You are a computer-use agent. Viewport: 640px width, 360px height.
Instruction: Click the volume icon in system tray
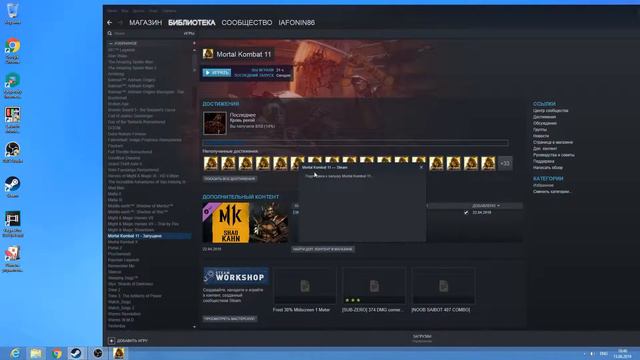click(x=592, y=353)
